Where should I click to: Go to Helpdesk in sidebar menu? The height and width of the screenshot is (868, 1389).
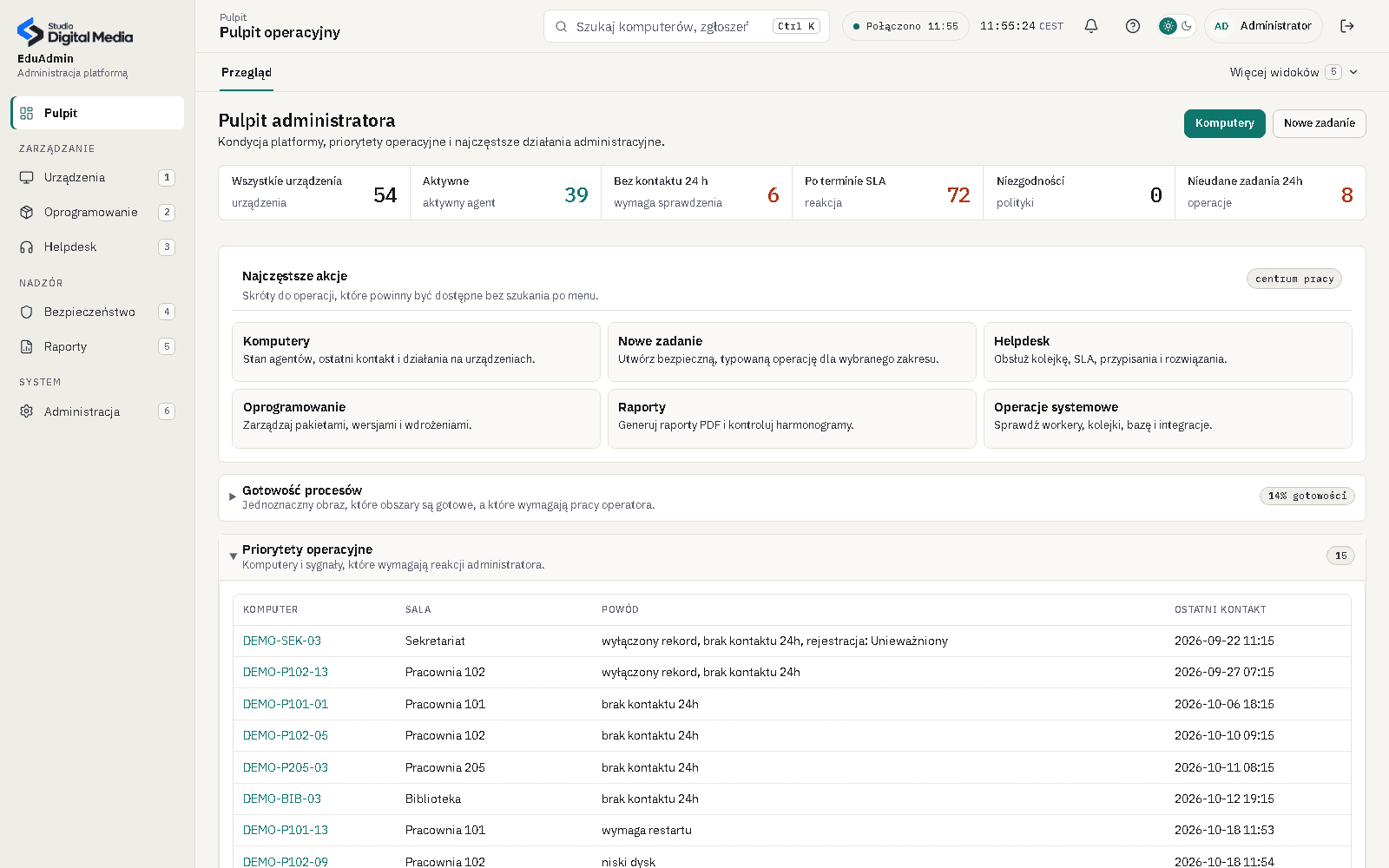pyautogui.click(x=97, y=247)
